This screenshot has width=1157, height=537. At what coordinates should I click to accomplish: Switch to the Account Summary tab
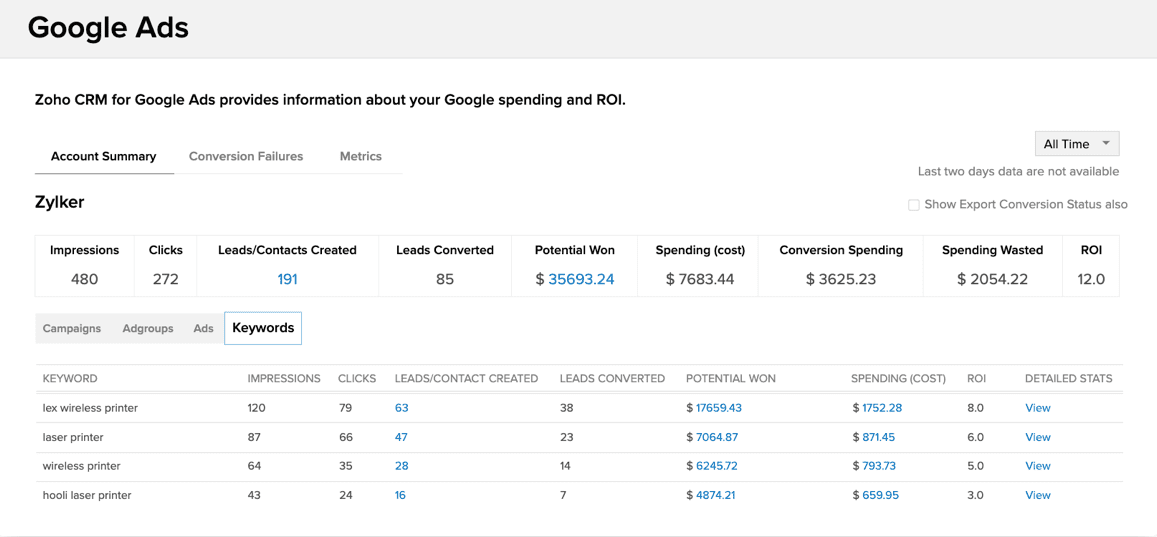[103, 156]
